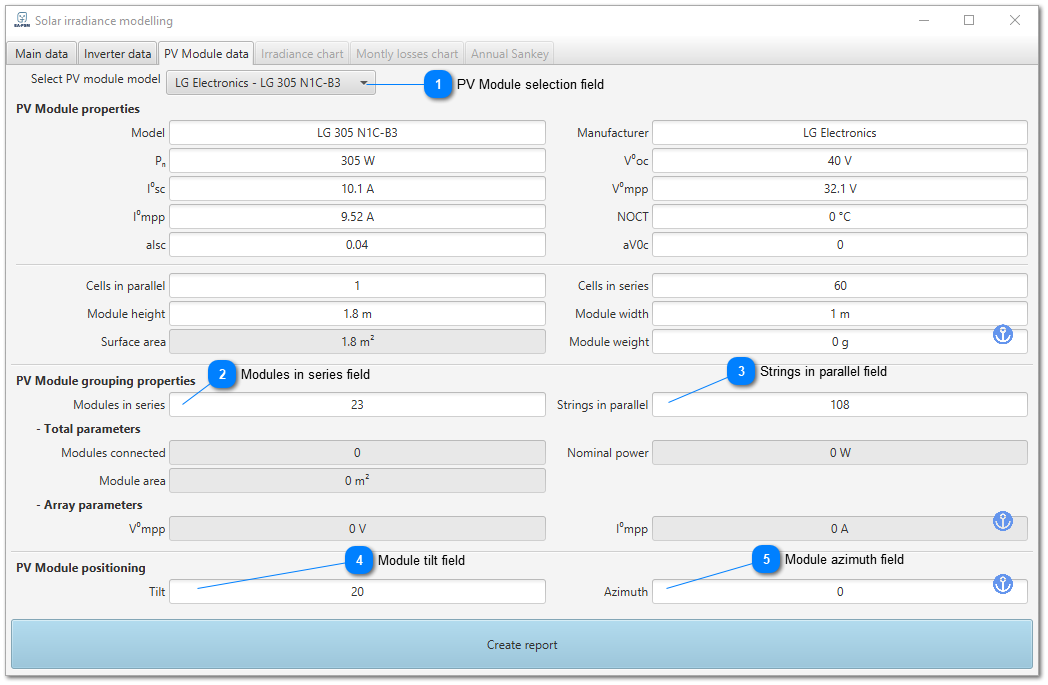Open the Select PV module model dropdown

coord(271,83)
